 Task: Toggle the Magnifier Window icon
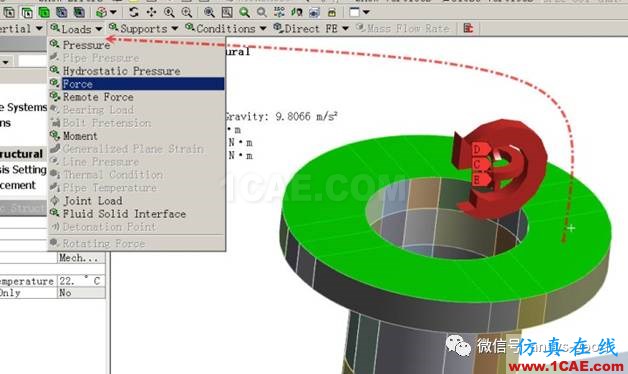(227, 12)
